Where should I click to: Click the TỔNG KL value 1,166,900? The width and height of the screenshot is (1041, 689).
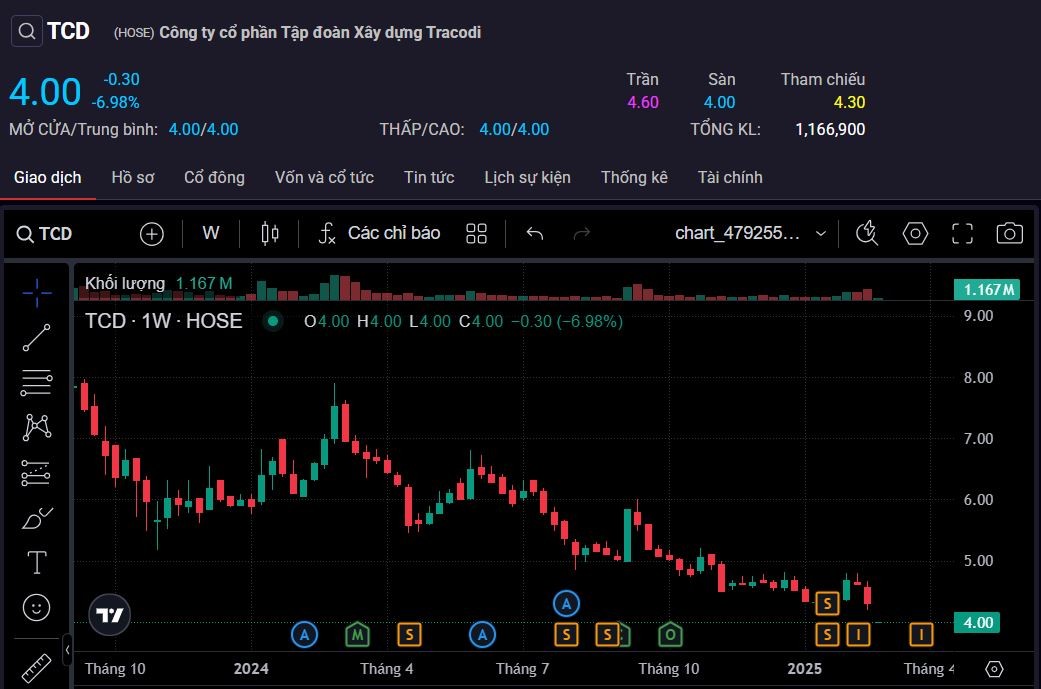pos(830,129)
